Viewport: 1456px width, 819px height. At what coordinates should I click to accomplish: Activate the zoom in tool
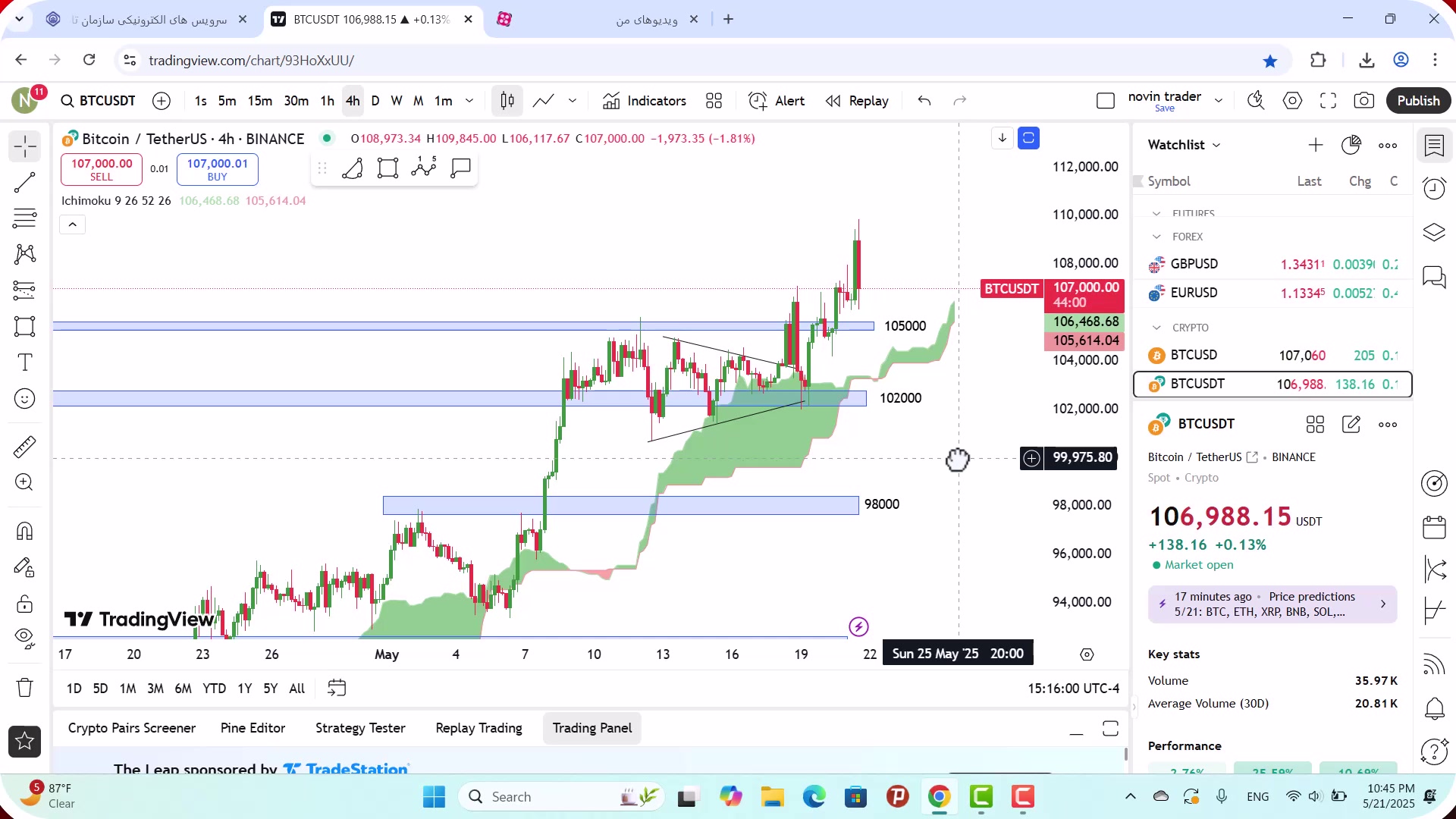click(25, 482)
